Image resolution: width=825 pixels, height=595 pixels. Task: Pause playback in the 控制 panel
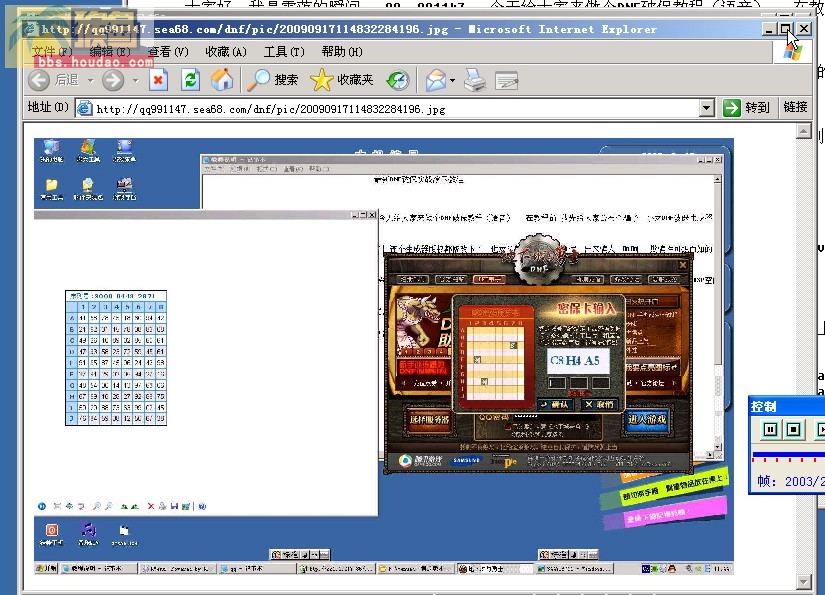point(770,430)
